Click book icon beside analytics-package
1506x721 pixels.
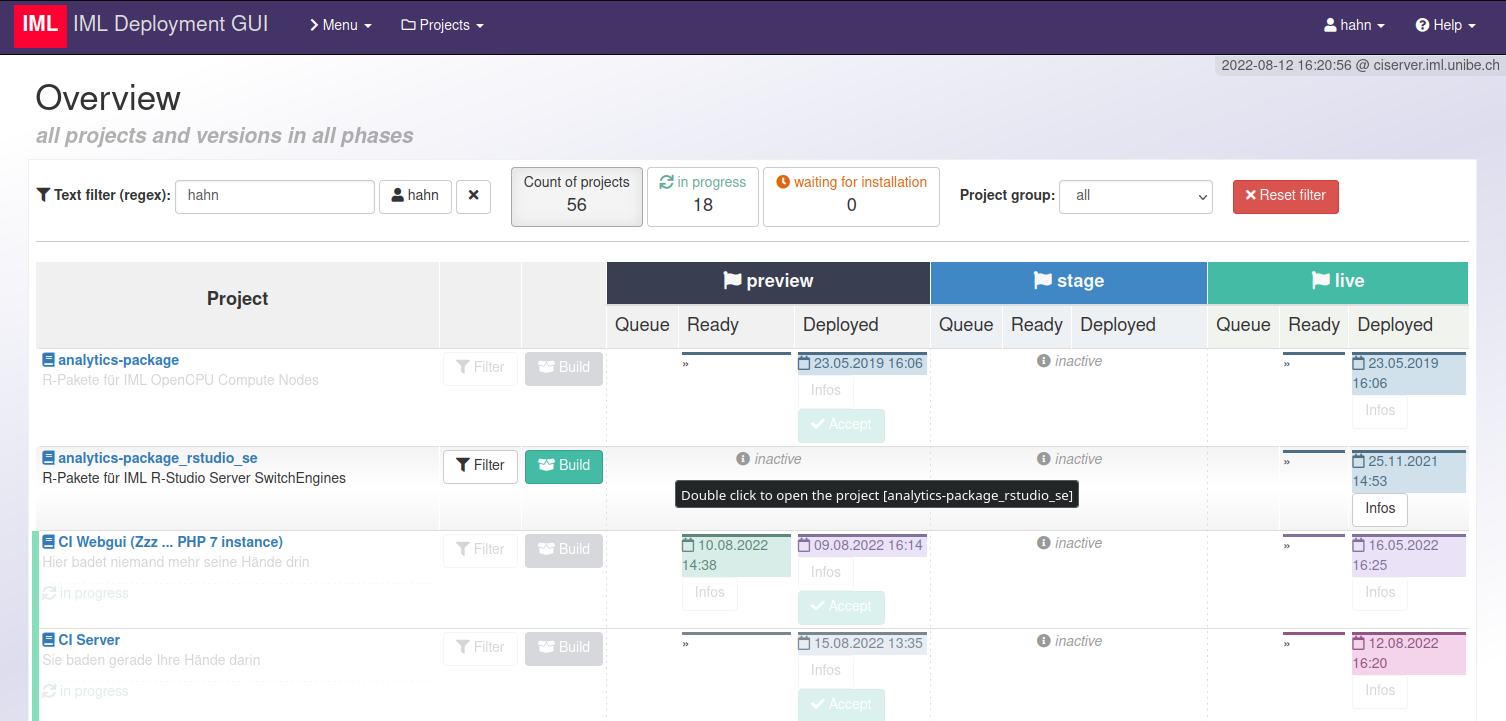coord(49,360)
